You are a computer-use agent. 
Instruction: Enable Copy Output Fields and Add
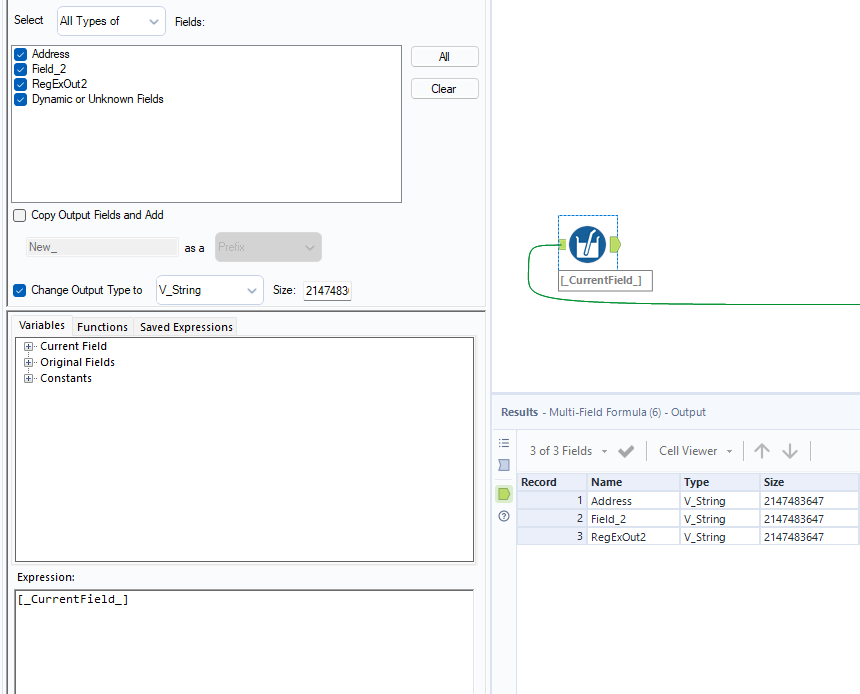click(17, 215)
